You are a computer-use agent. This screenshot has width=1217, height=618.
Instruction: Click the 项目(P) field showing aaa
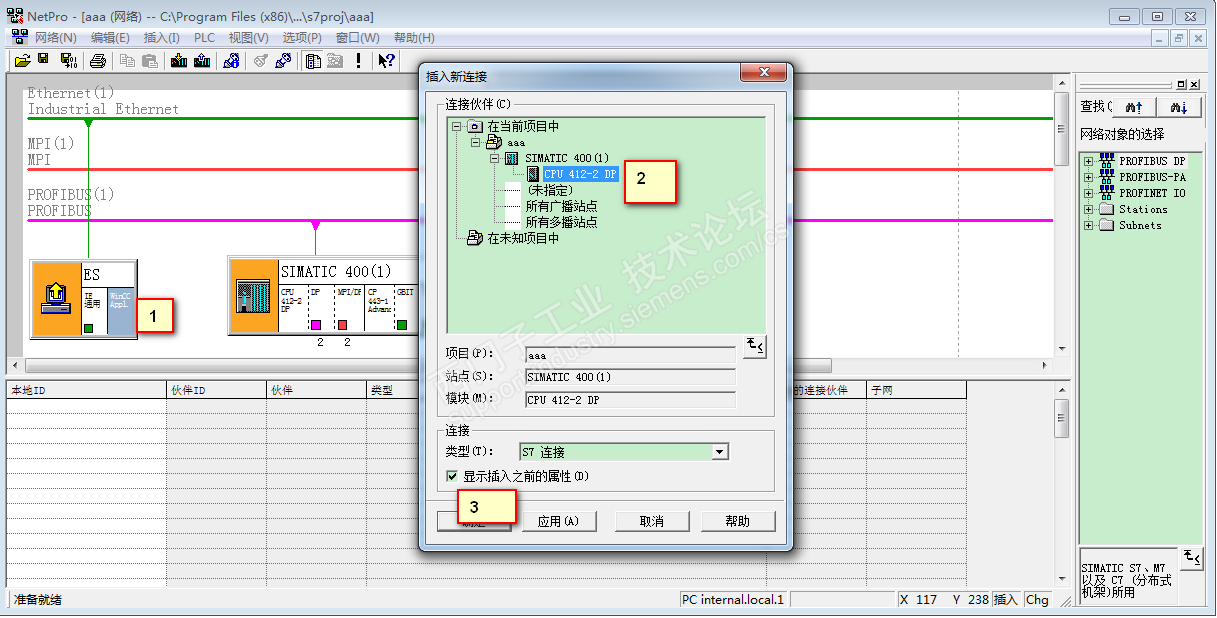pyautogui.click(x=630, y=355)
